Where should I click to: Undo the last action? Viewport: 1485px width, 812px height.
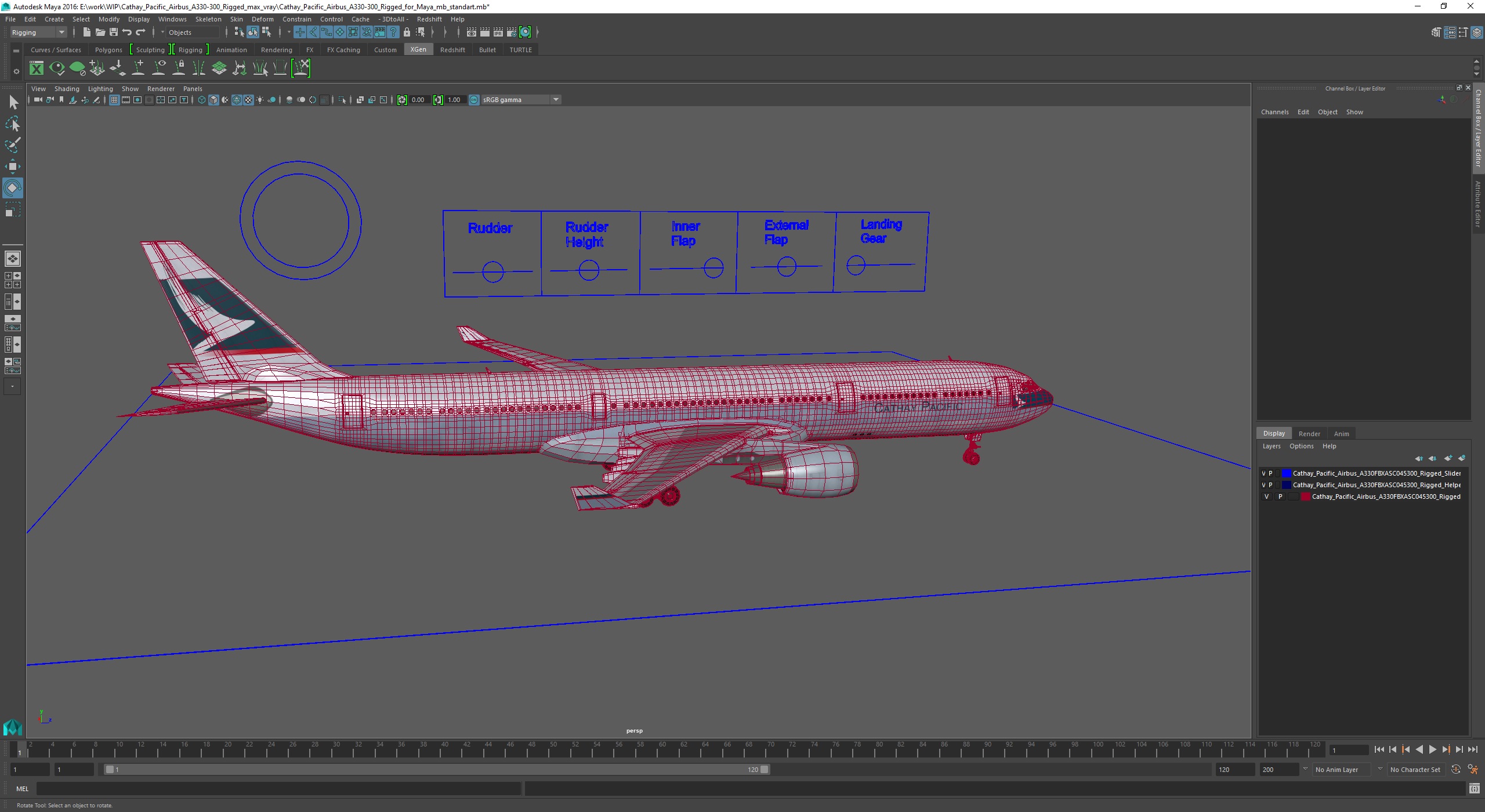[127, 32]
